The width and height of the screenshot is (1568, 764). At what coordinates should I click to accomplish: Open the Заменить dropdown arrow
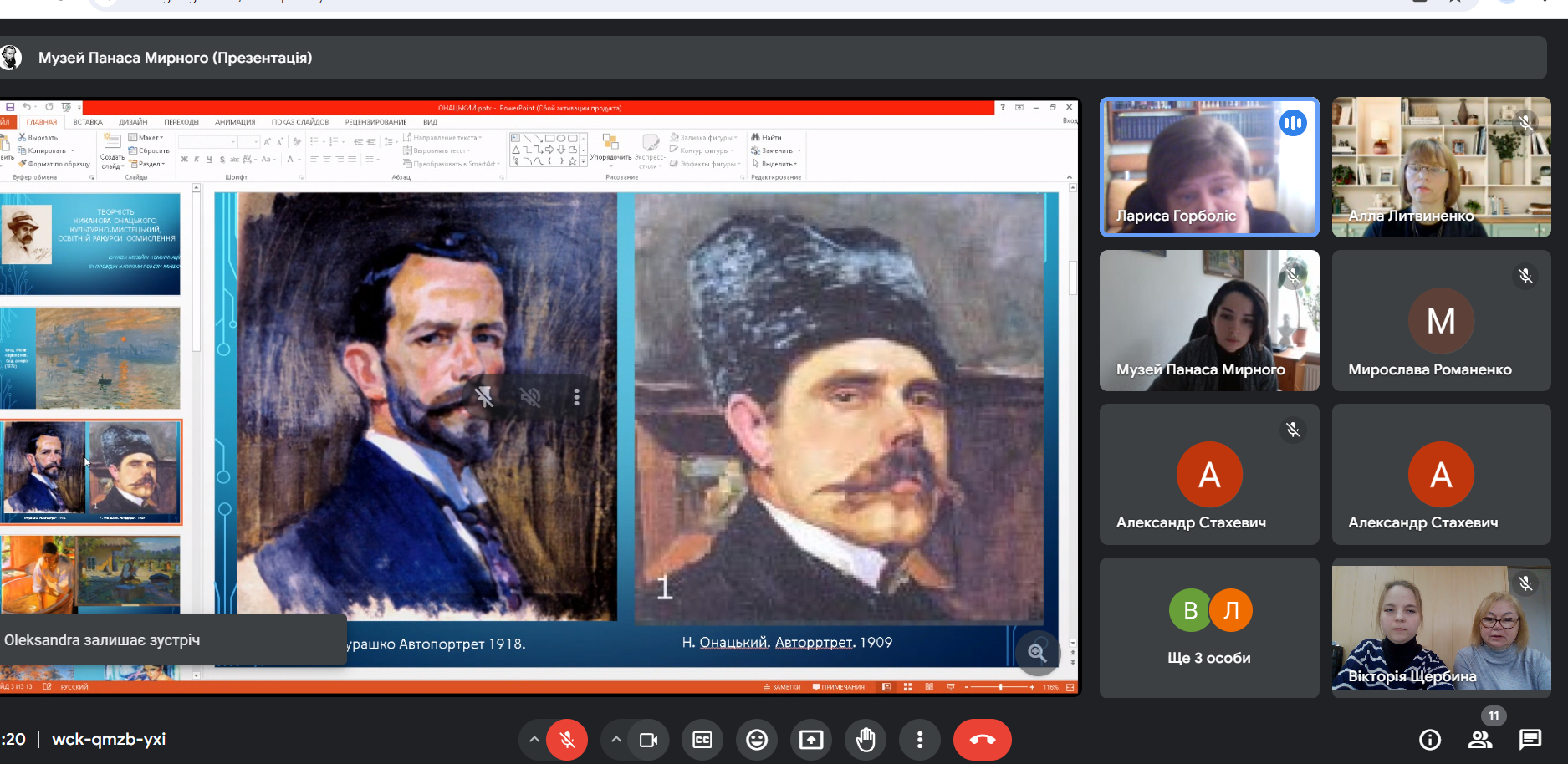click(x=799, y=150)
